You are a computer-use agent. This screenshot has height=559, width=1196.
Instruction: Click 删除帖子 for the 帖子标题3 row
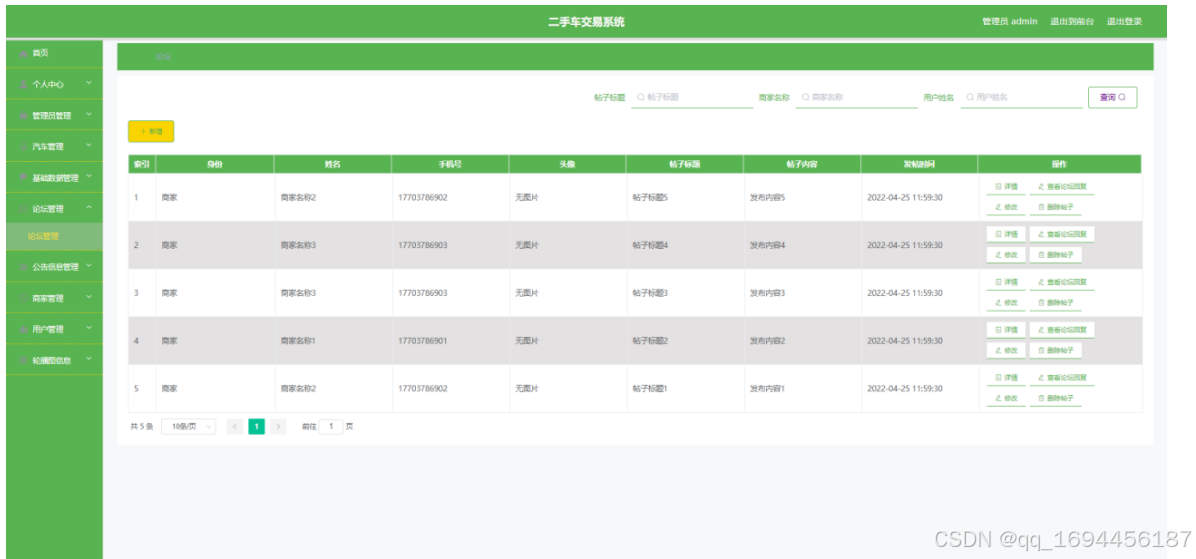click(x=1056, y=303)
